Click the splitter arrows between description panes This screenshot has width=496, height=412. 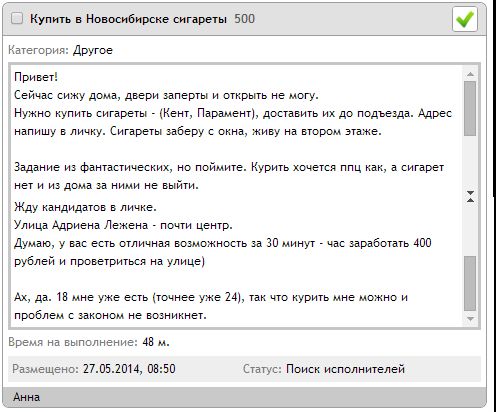(470, 196)
